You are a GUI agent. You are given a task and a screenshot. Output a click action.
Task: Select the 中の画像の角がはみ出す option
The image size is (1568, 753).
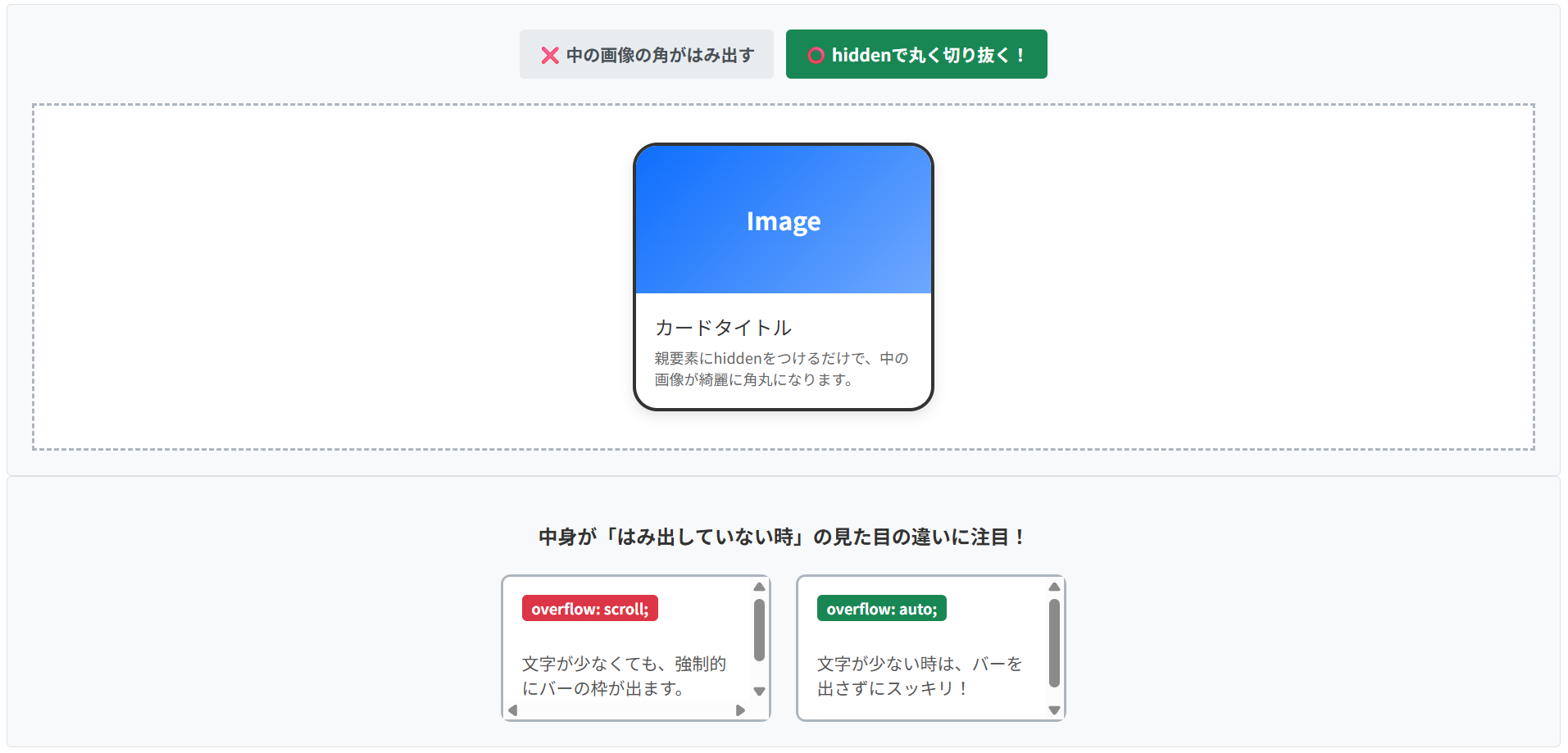[646, 54]
